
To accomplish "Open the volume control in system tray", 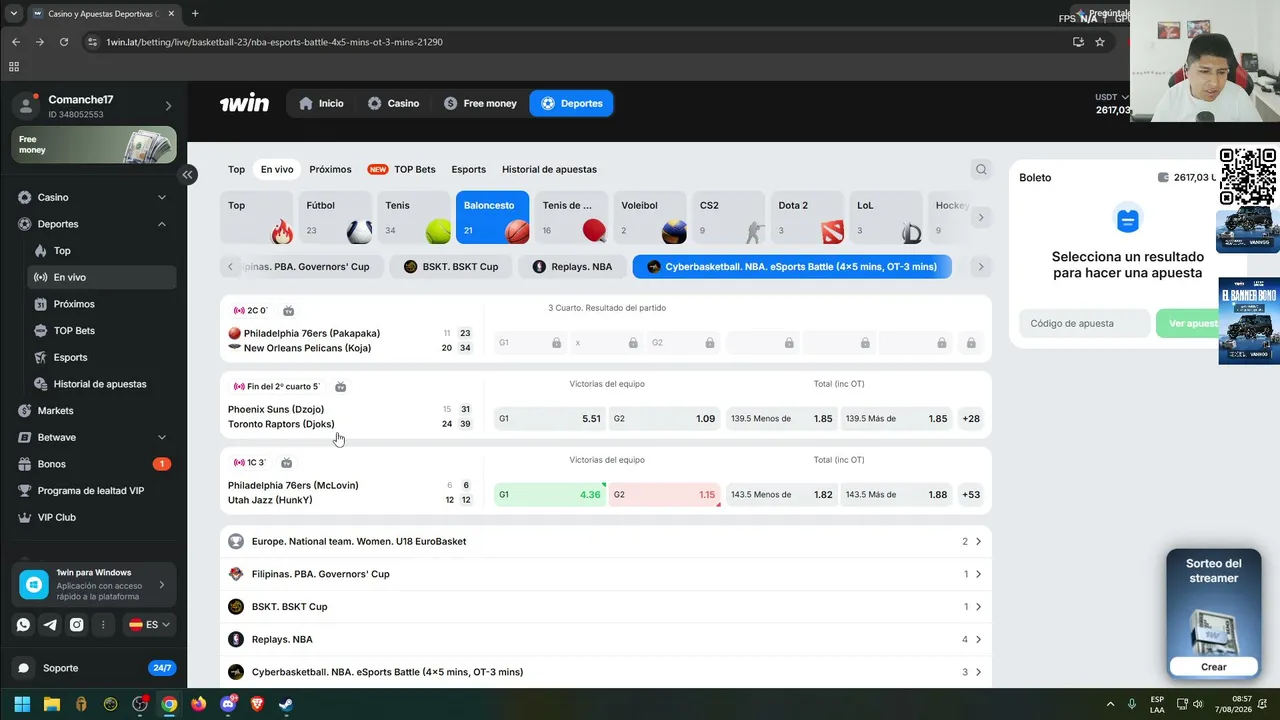I will click(x=1198, y=704).
